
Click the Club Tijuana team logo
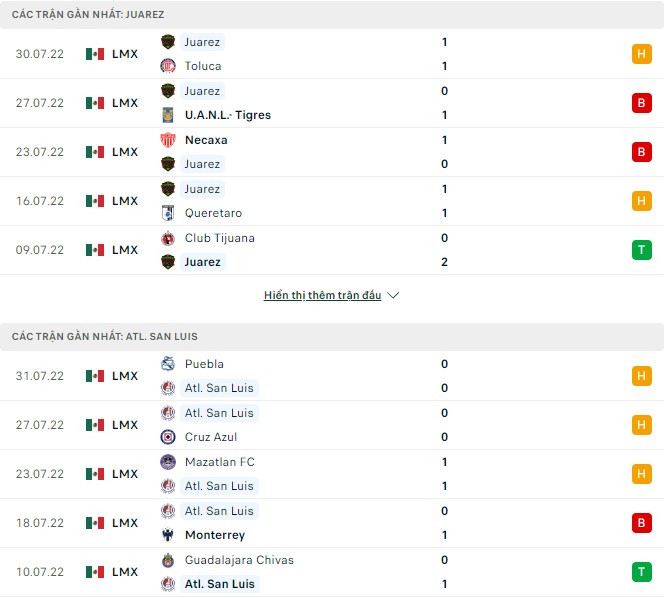click(x=168, y=238)
